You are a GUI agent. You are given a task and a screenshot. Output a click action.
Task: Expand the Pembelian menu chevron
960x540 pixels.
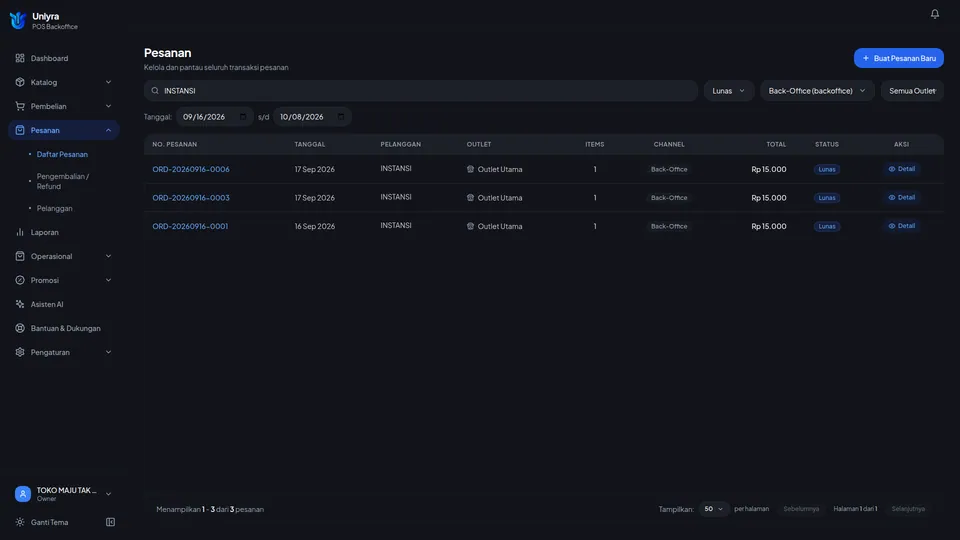pyautogui.click(x=108, y=106)
